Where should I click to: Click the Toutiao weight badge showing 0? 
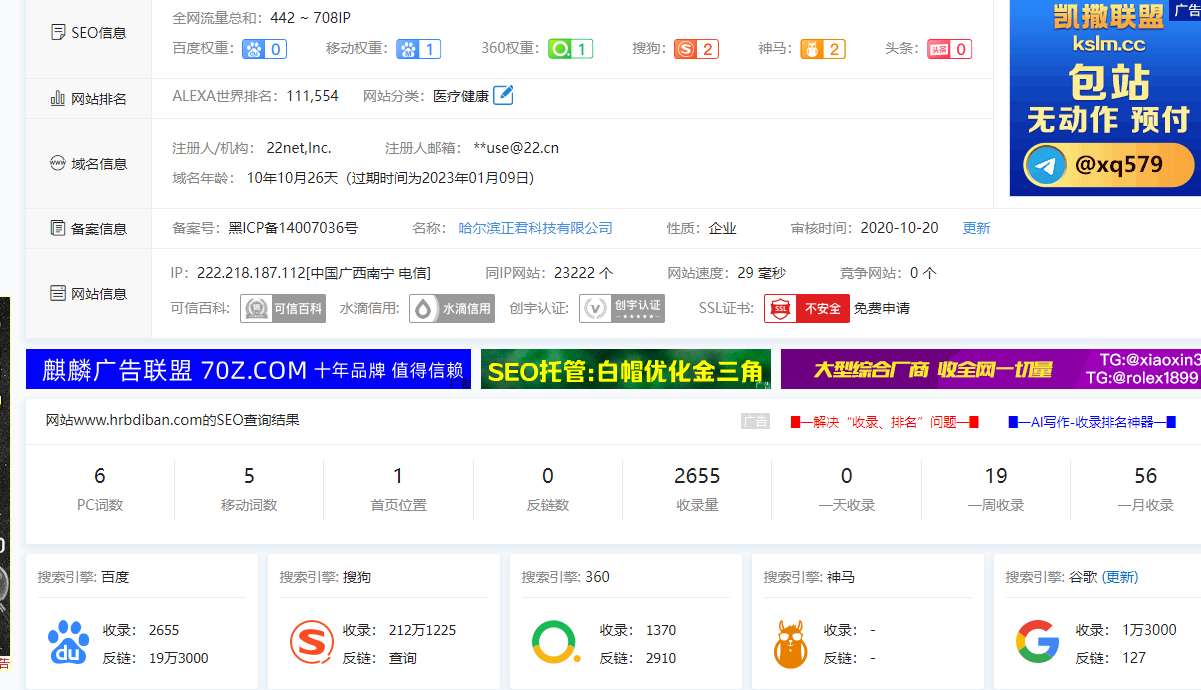(949, 49)
